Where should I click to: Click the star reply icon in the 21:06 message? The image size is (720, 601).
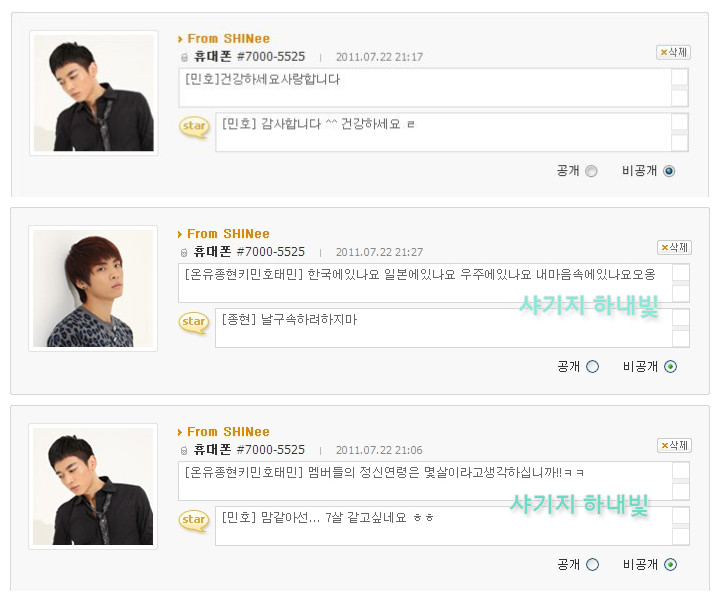pyautogui.click(x=193, y=520)
